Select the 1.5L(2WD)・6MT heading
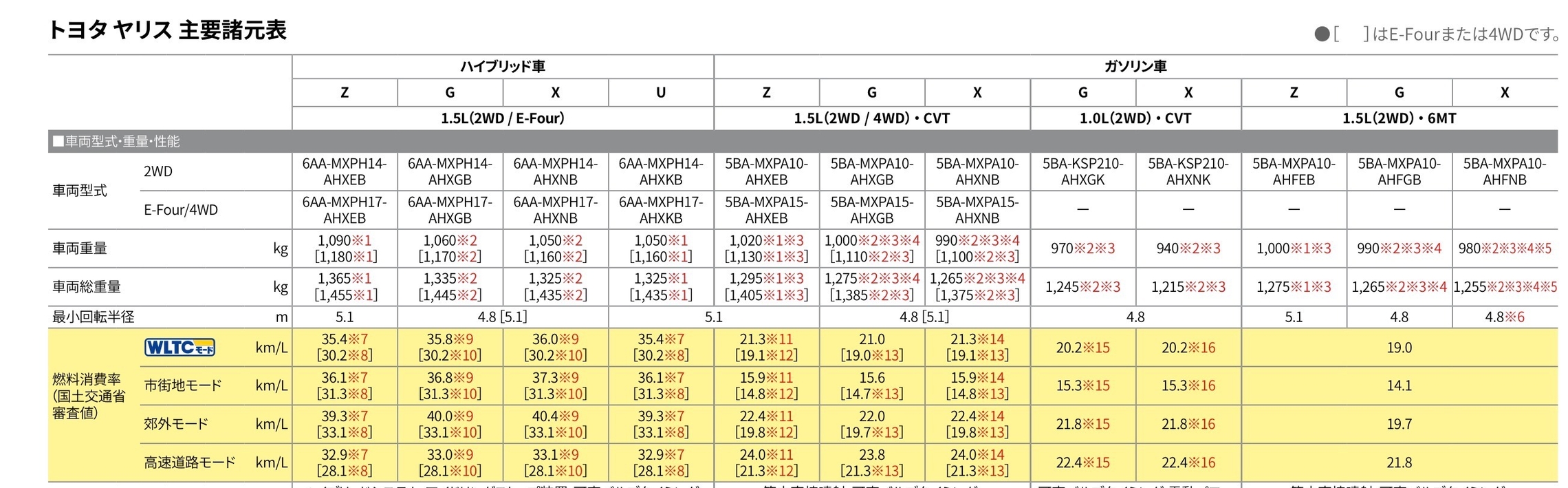 [x=1399, y=118]
